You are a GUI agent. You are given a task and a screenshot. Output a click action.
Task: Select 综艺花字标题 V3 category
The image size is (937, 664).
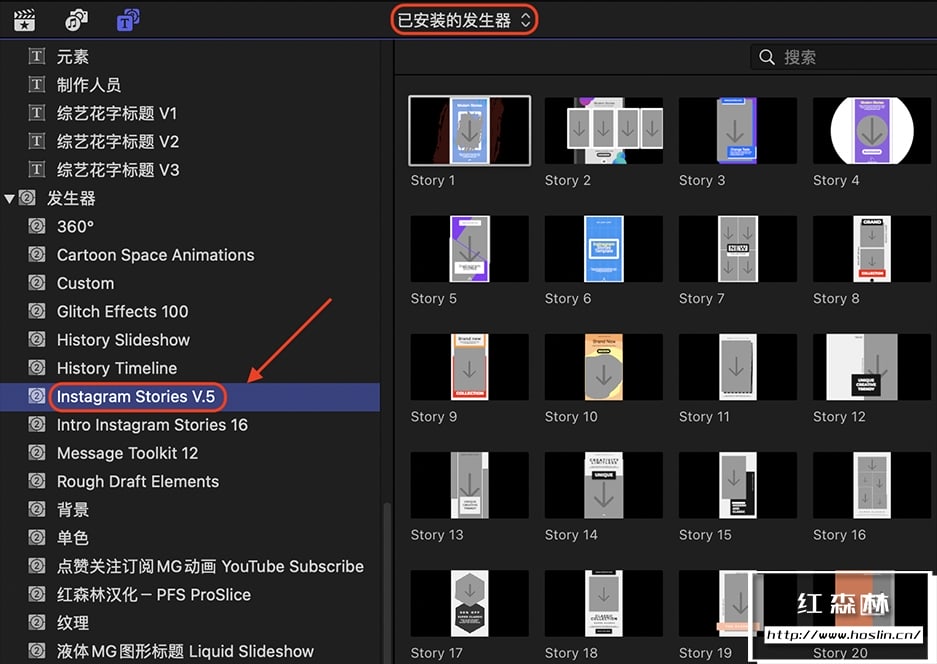[x=118, y=170]
